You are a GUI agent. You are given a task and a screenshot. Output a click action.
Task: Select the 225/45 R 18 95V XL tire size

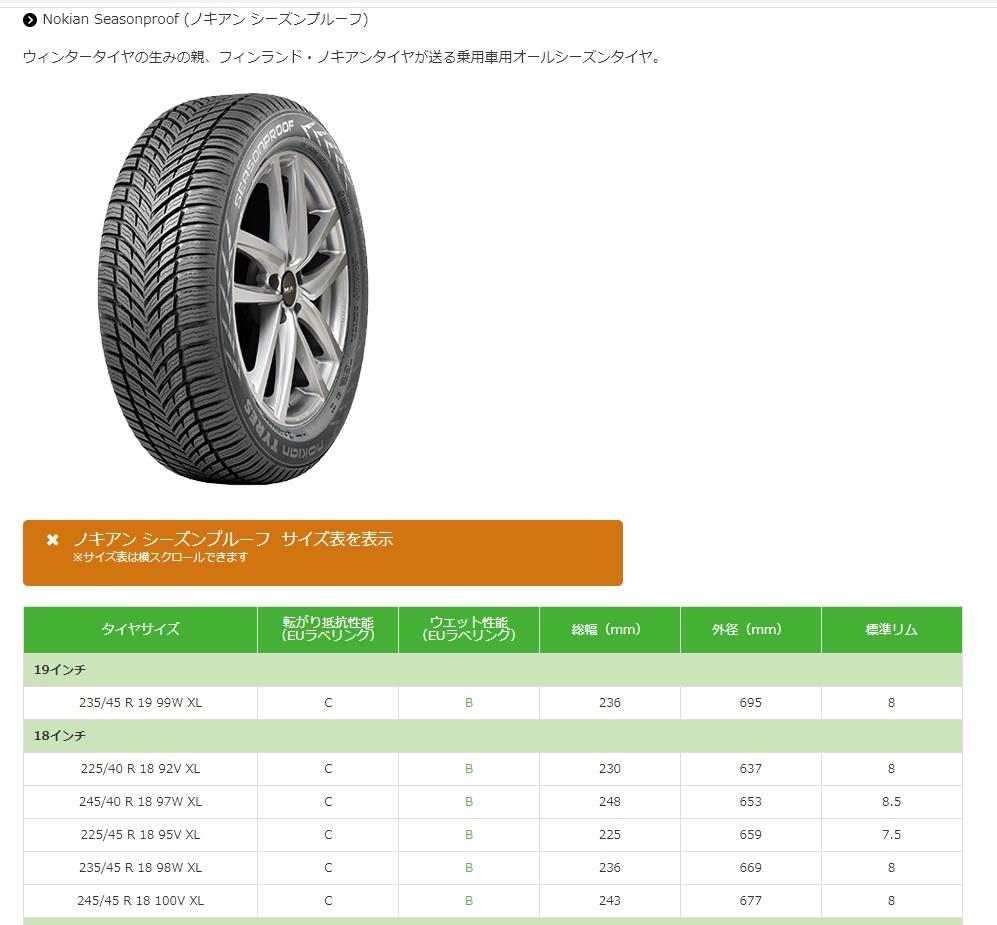click(141, 835)
